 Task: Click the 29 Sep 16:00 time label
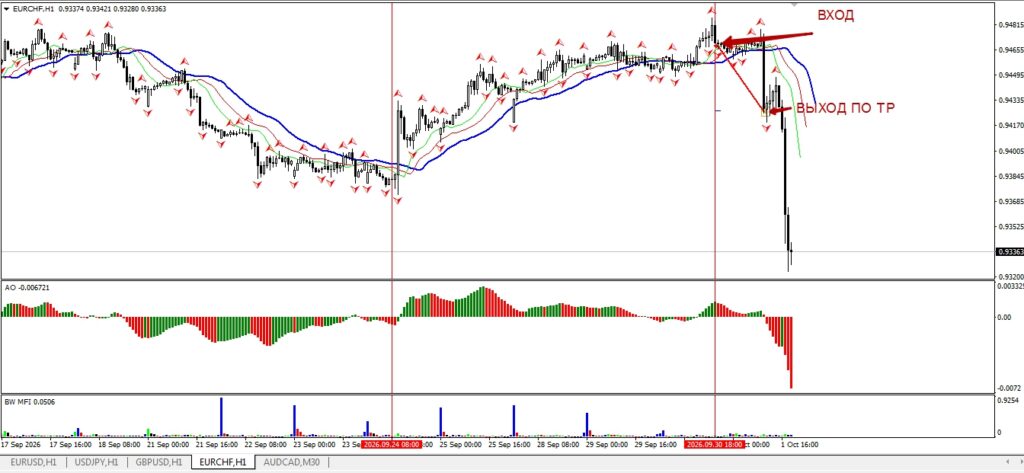(655, 444)
